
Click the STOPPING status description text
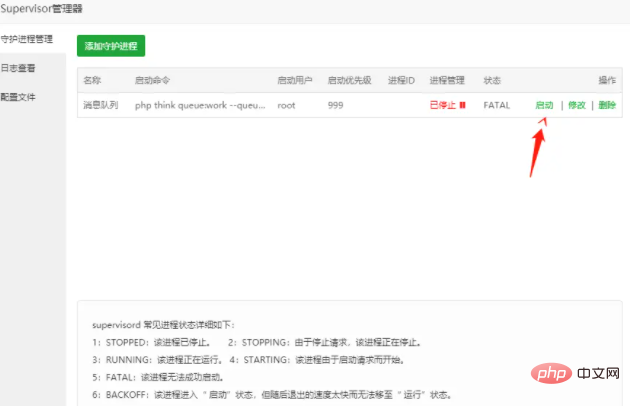pos(325,342)
